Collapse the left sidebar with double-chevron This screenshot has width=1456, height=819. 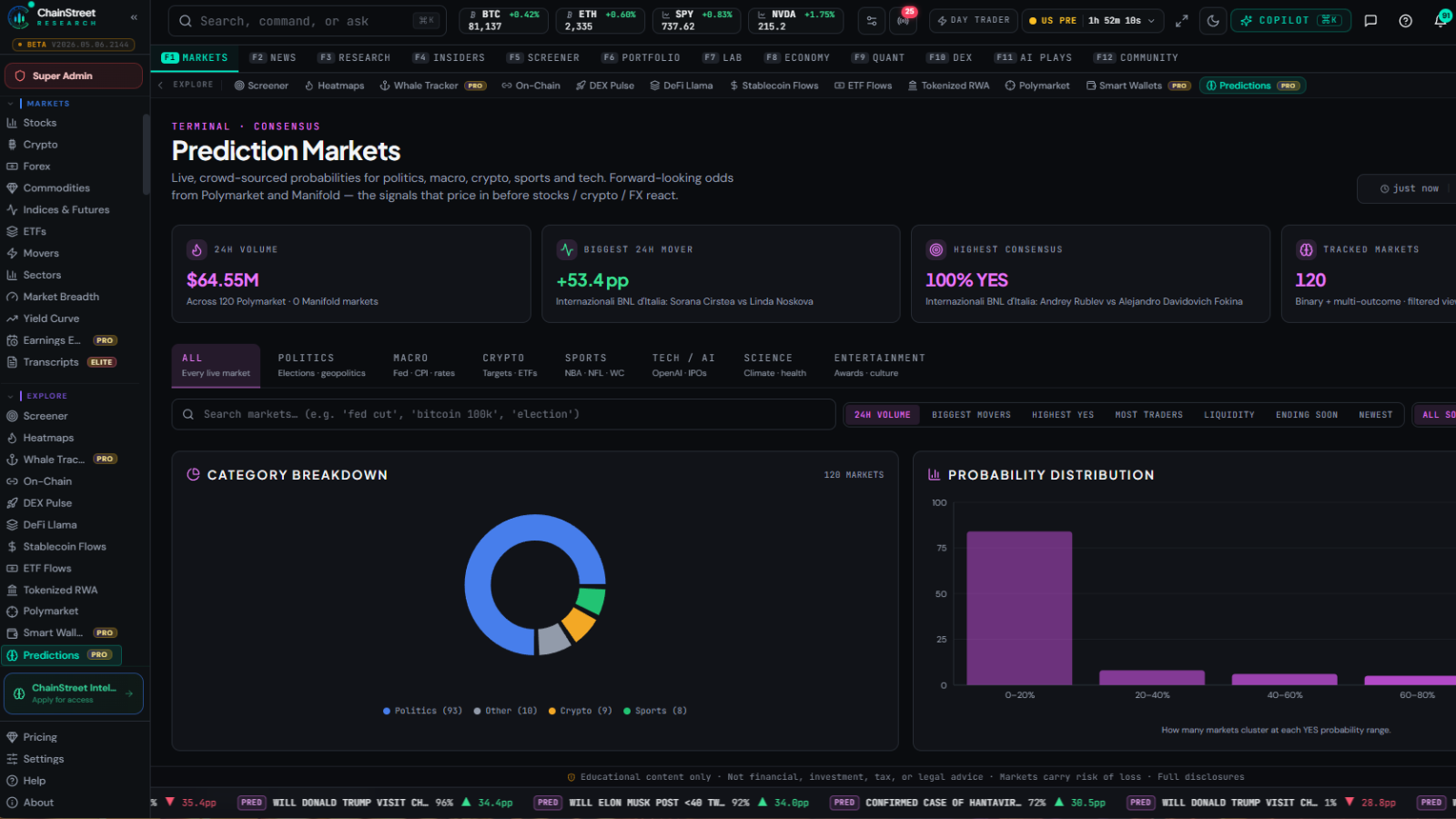pos(134,17)
